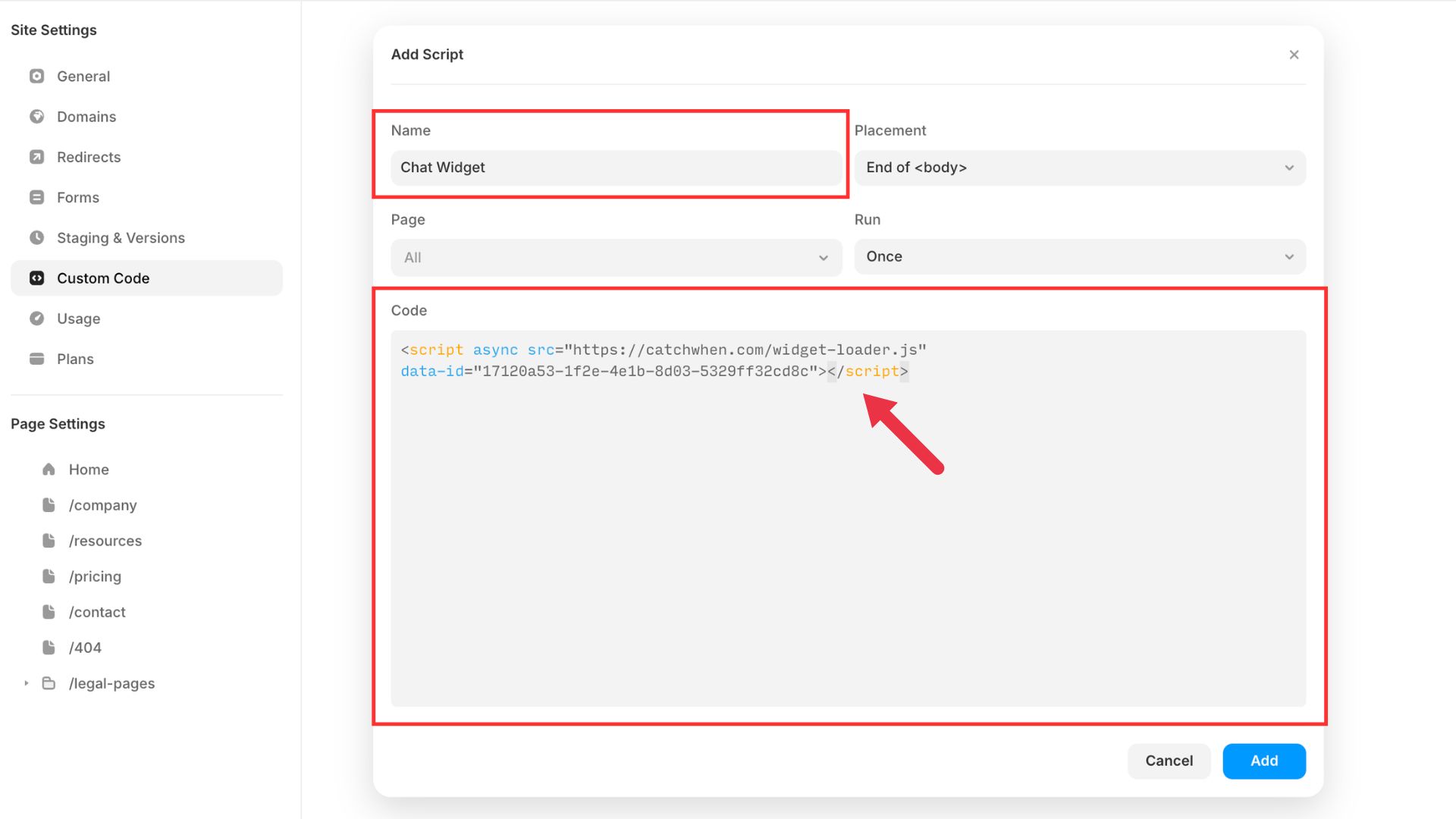
Task: Click the Domains globe icon
Action: [36, 116]
